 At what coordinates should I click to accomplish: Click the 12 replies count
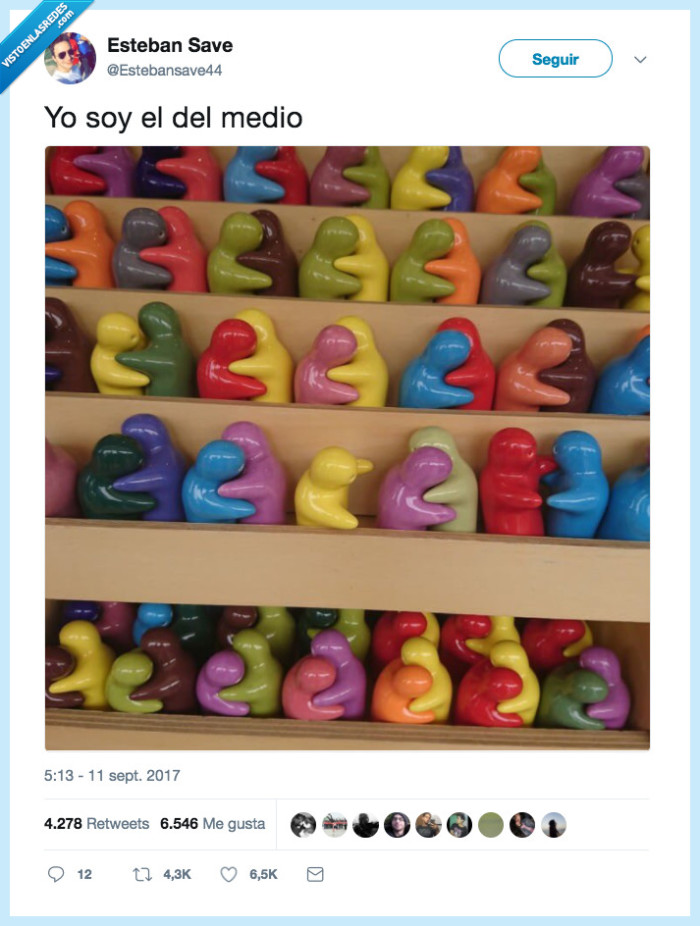click(x=84, y=874)
